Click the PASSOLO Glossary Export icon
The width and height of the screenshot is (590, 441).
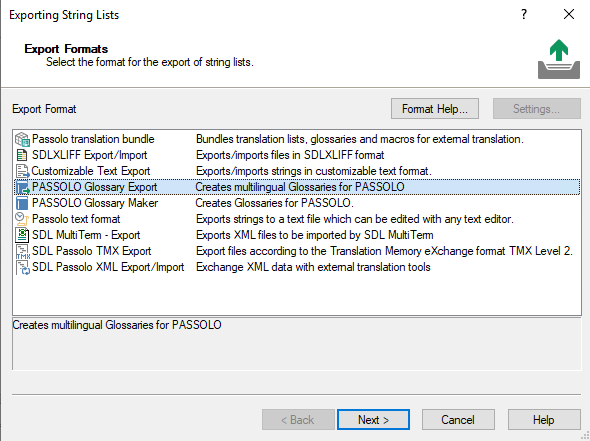tap(22, 187)
